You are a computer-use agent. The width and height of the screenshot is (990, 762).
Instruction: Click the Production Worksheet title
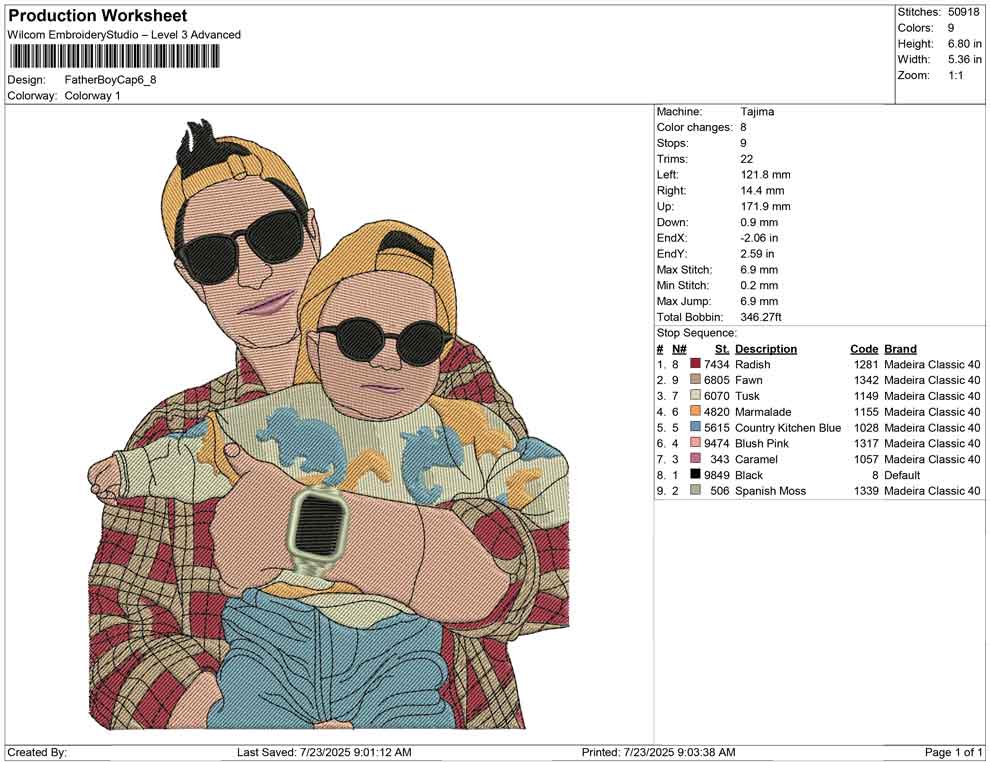pos(97,16)
